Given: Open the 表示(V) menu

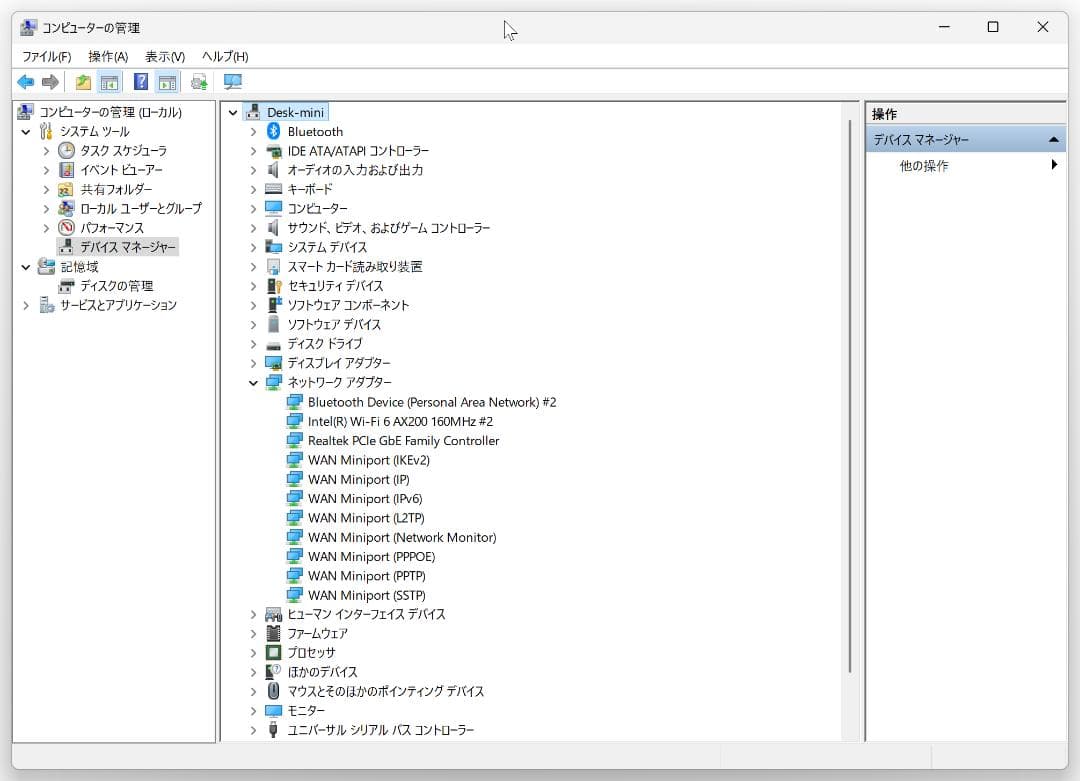Looking at the screenshot, I should click(165, 57).
